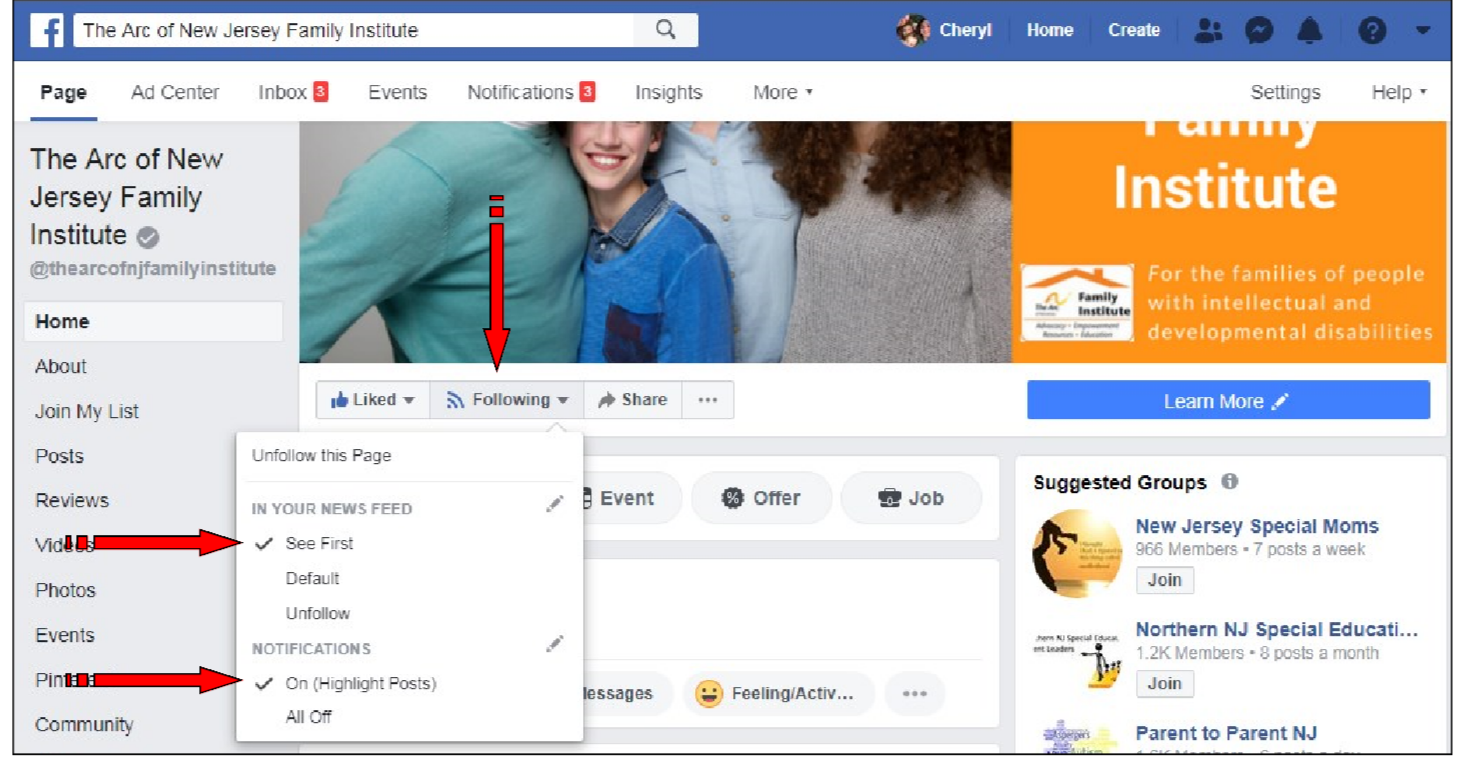Open Cheryl's profile picture

click(912, 30)
